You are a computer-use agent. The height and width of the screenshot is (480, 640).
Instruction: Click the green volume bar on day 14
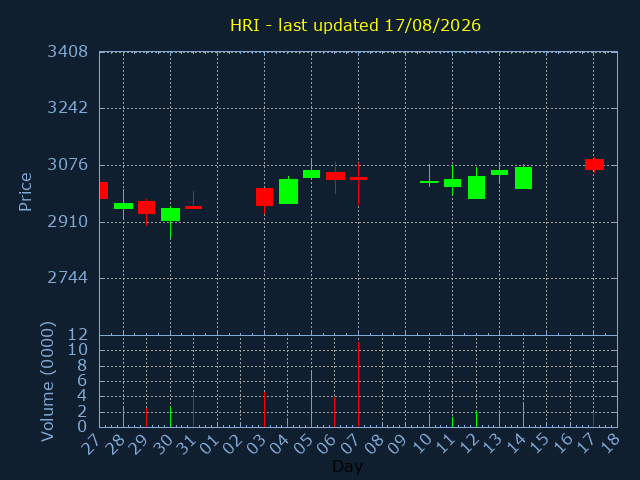(x=523, y=415)
